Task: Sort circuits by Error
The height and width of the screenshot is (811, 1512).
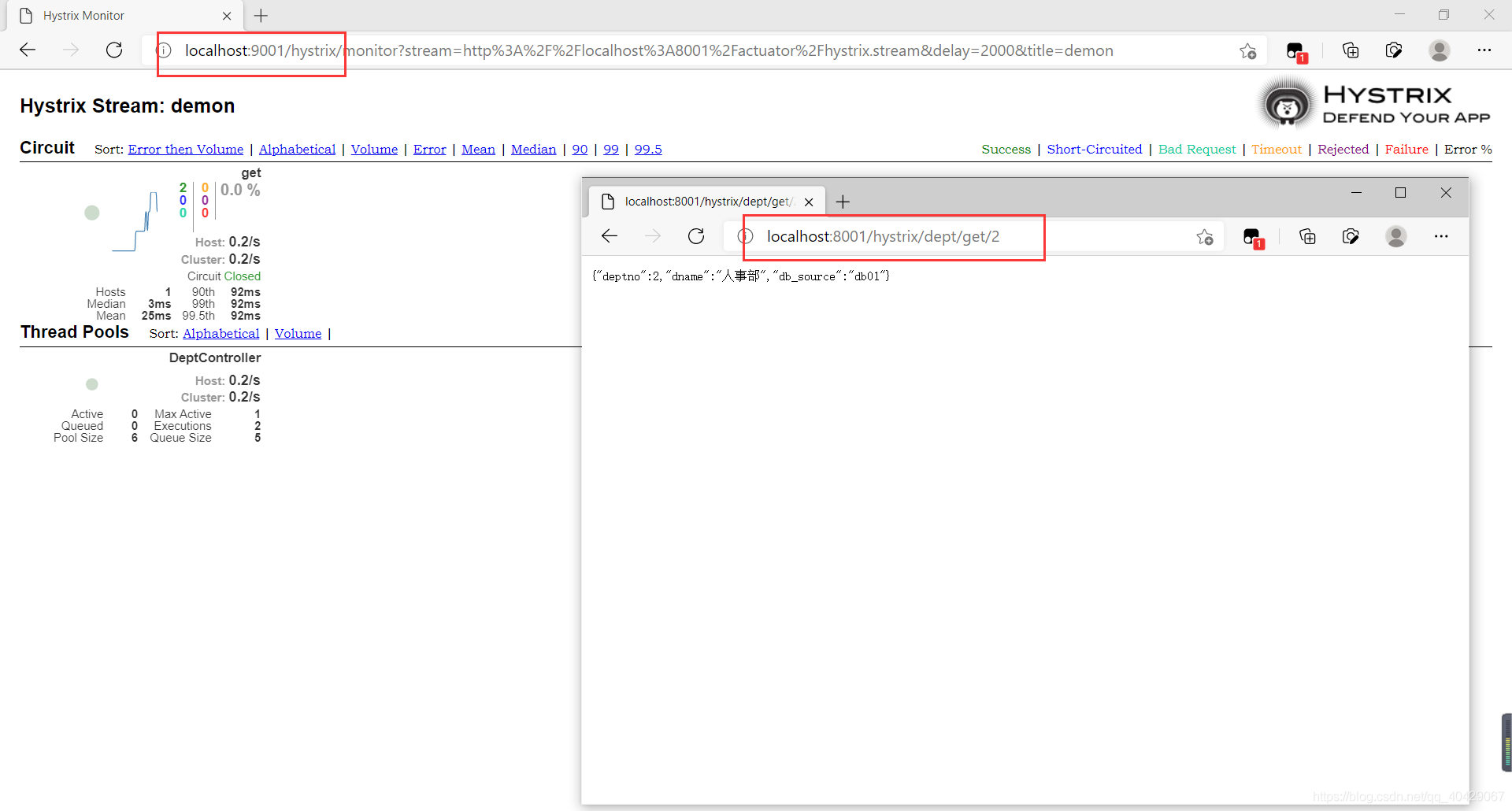Action: [x=429, y=150]
